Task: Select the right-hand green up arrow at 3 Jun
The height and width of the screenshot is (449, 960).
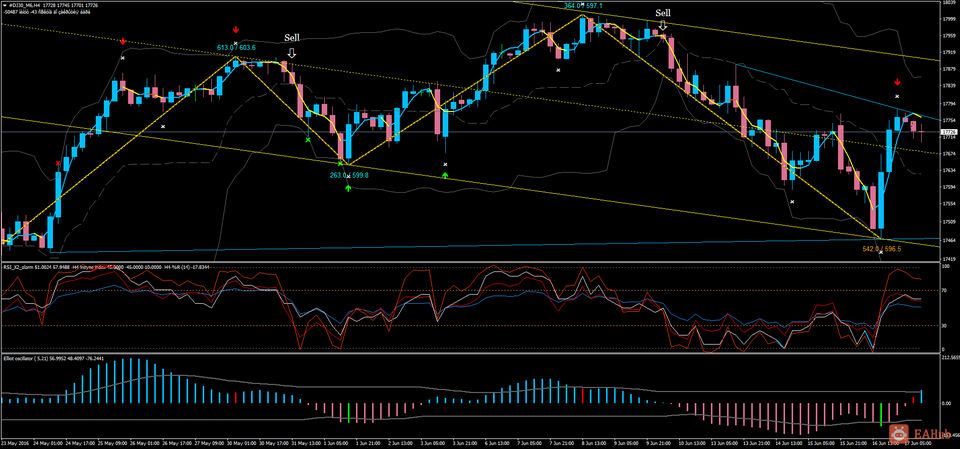Action: click(445, 175)
